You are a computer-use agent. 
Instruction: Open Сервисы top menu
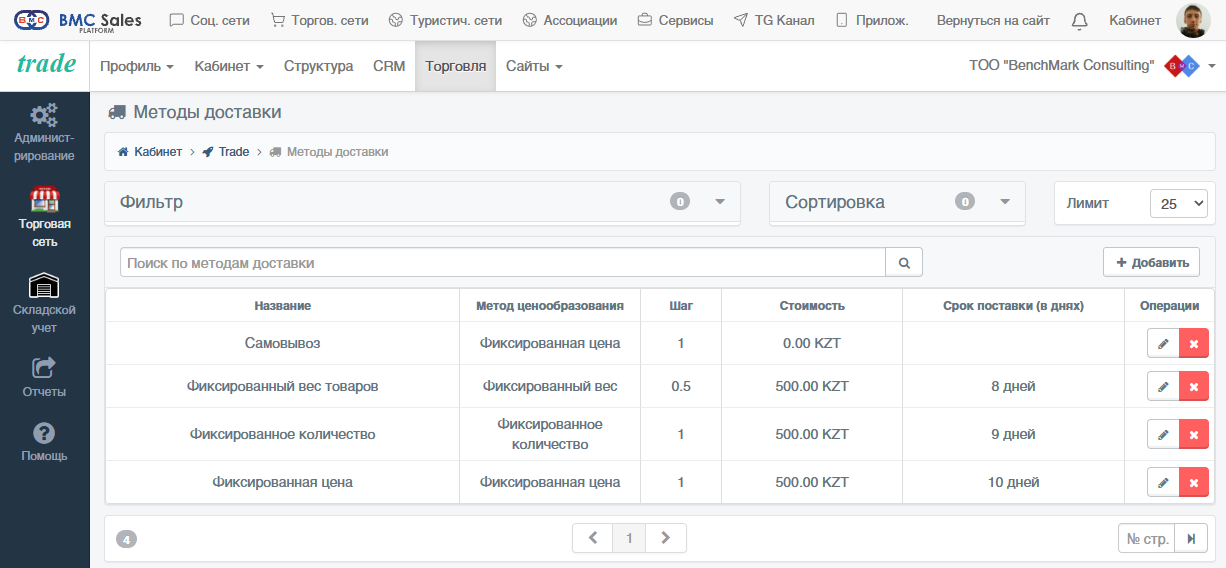point(675,20)
